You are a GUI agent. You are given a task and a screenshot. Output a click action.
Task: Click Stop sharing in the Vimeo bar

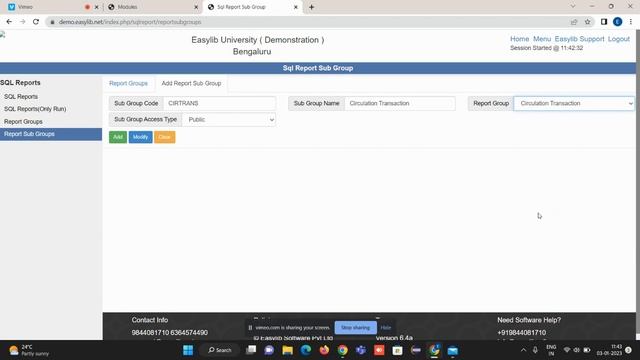click(355, 327)
